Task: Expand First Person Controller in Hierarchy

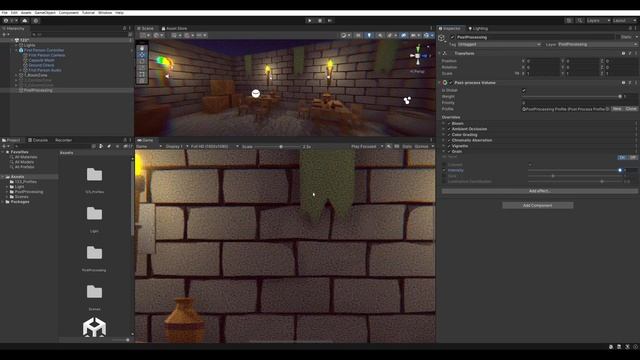Action: [17, 50]
